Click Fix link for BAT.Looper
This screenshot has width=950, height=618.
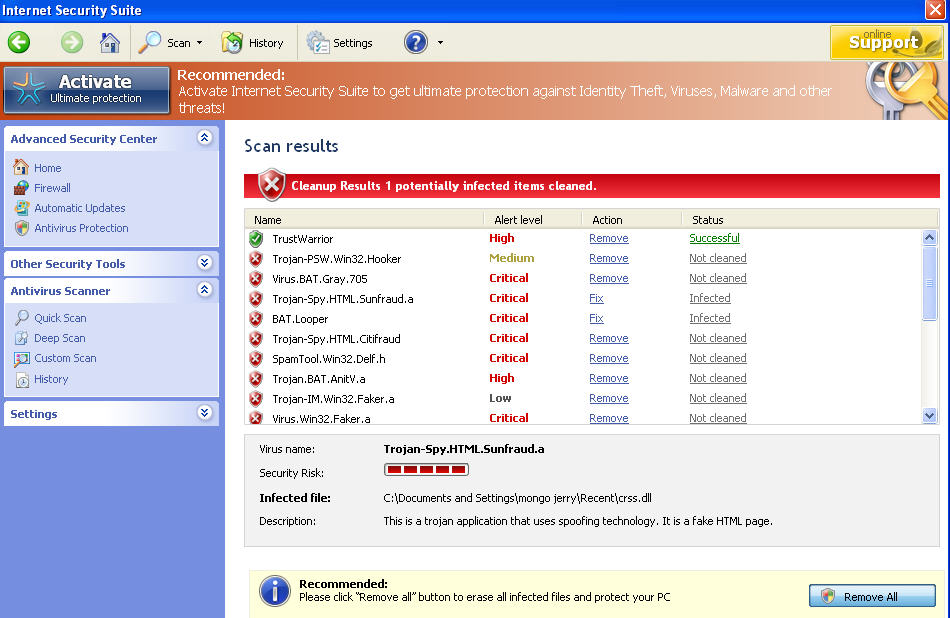tap(596, 318)
